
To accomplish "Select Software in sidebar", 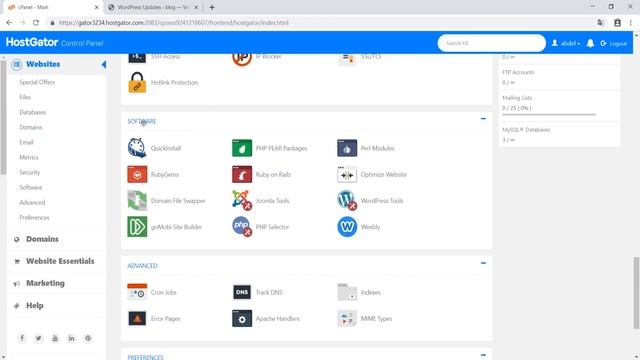I will coord(31,187).
